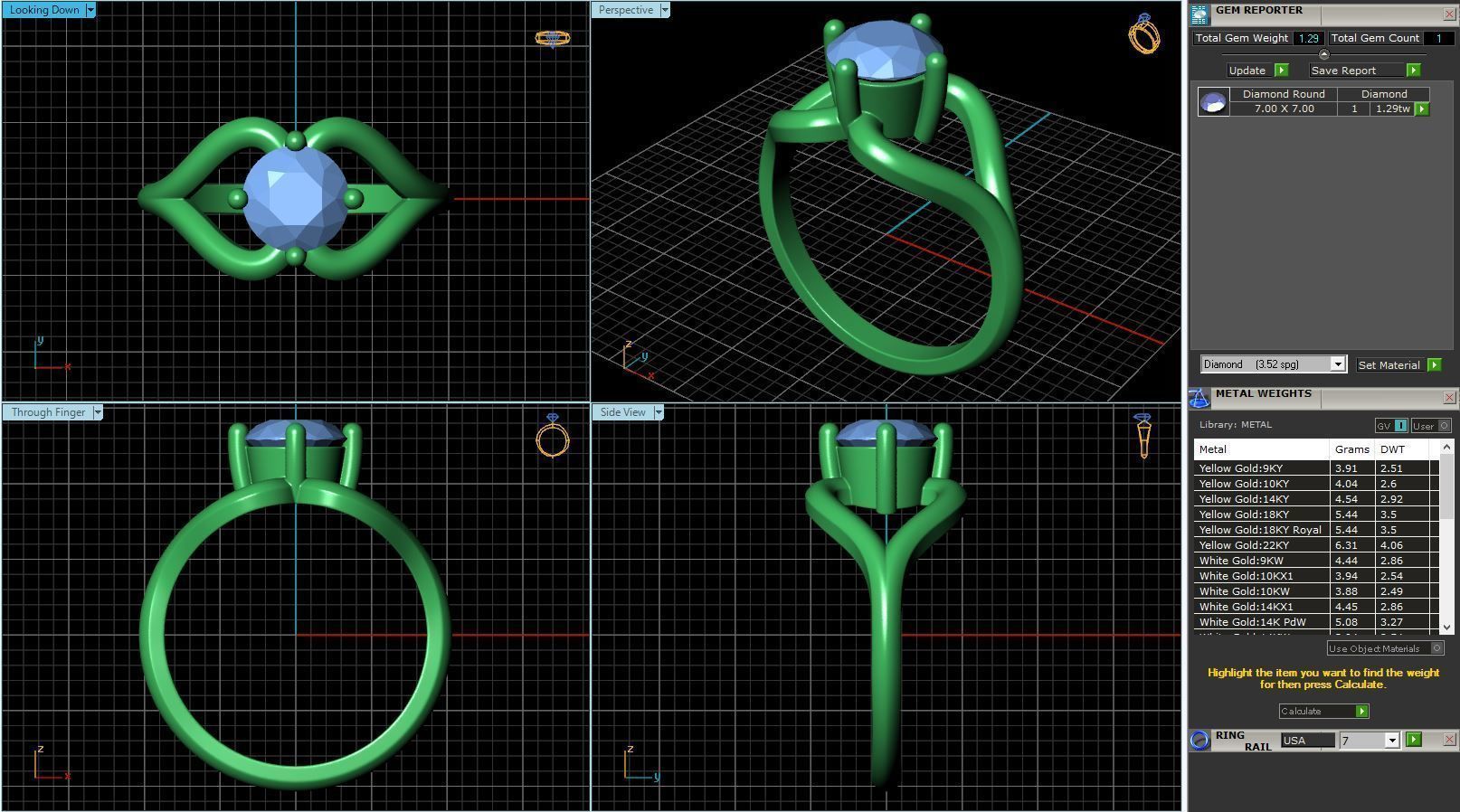Click the green arrow on Calculate

click(1361, 712)
